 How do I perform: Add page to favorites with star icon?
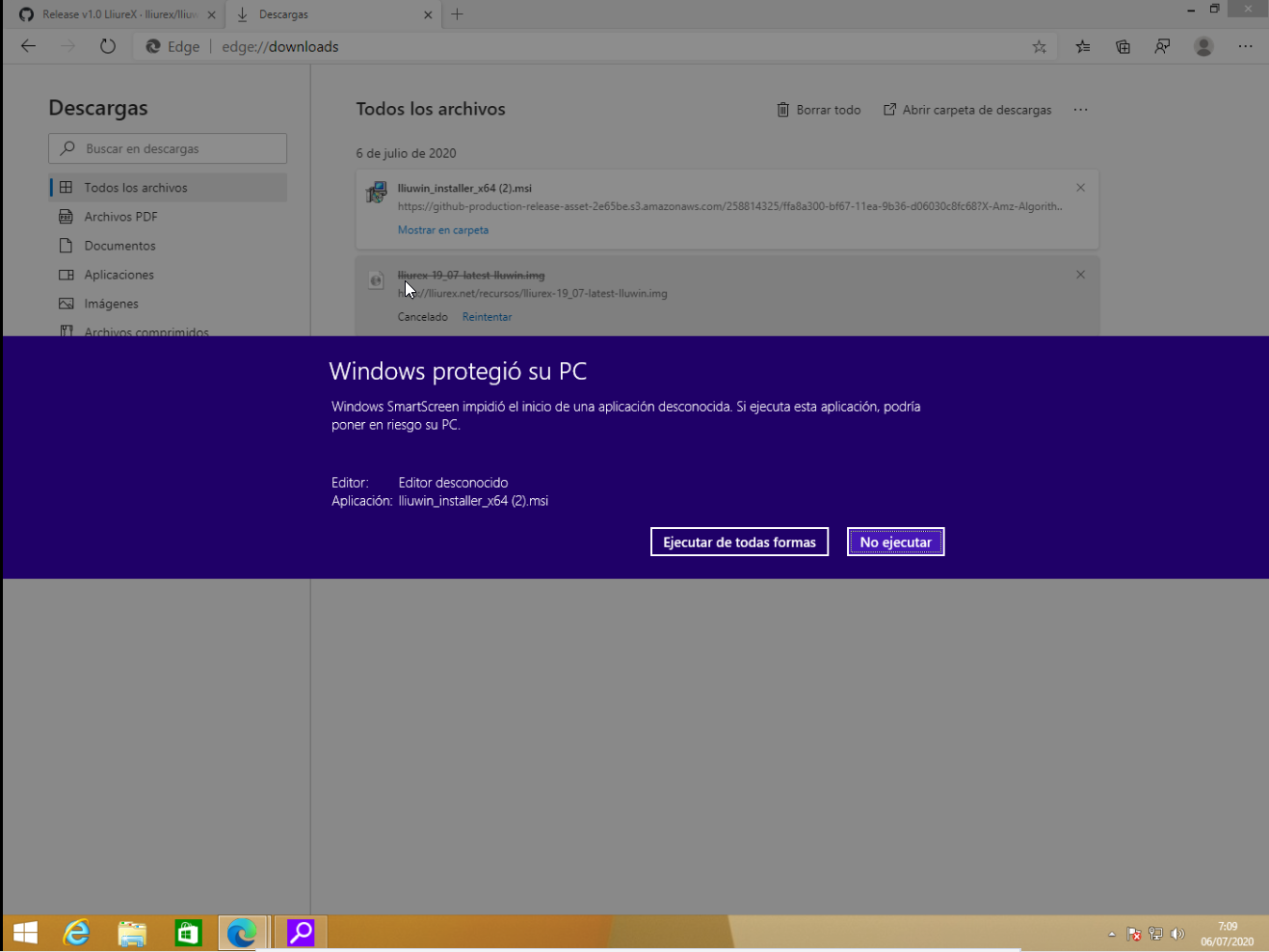pyautogui.click(x=1039, y=46)
